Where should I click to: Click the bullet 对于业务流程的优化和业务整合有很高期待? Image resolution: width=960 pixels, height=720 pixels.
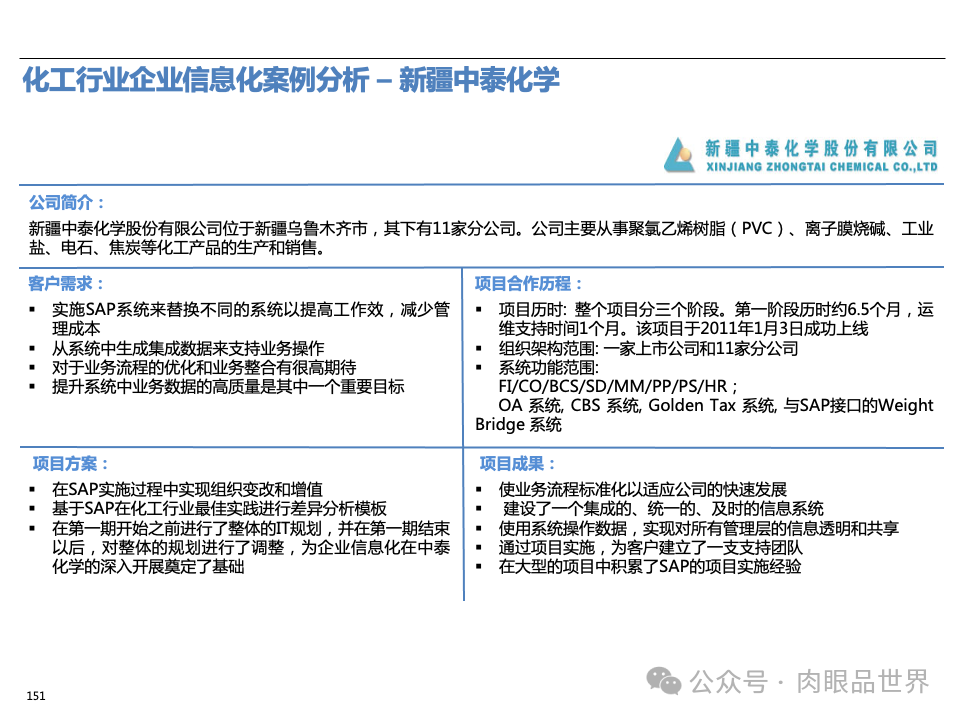pos(204,367)
